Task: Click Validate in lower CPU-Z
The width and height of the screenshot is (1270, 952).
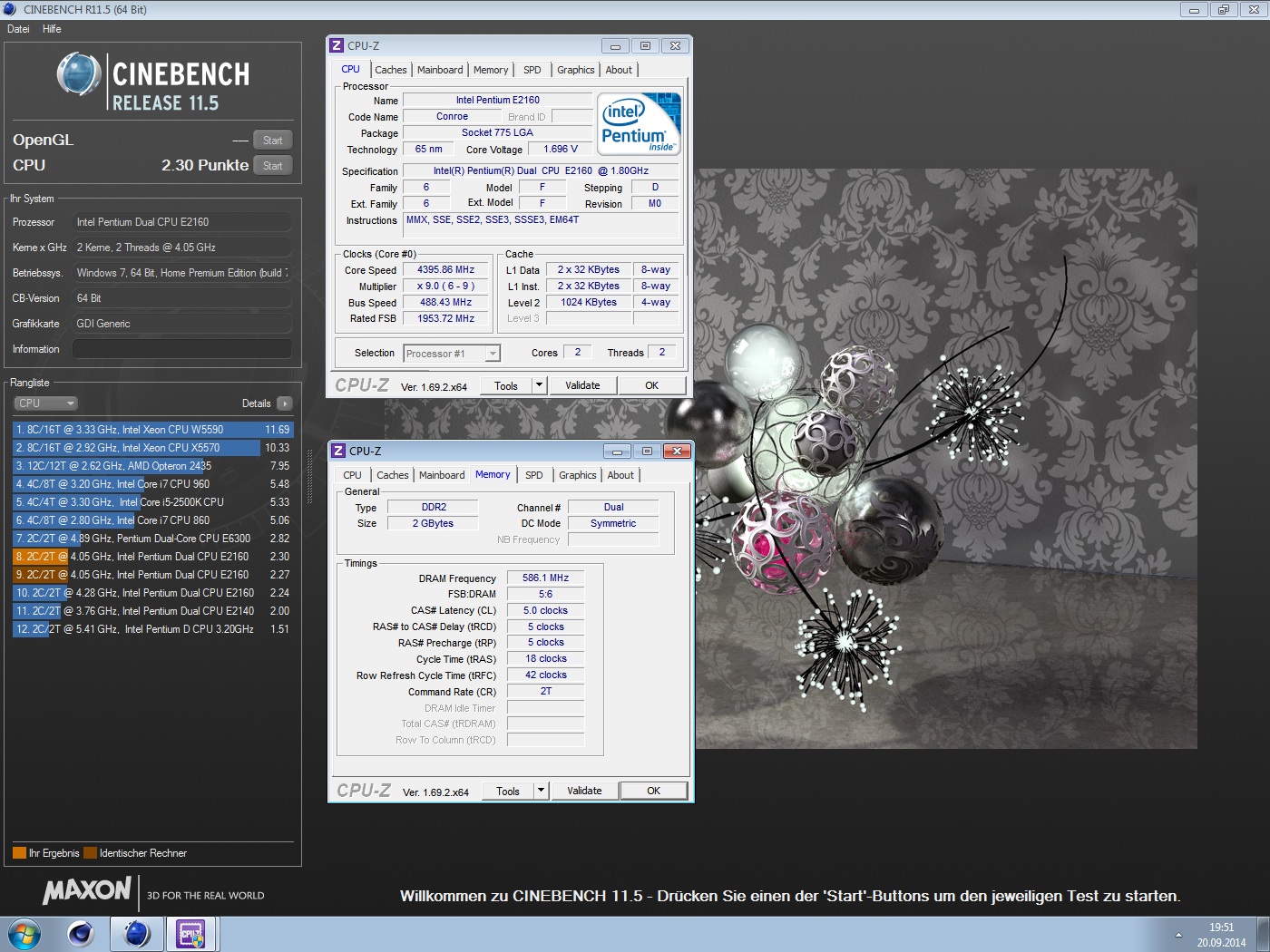Action: (x=584, y=791)
